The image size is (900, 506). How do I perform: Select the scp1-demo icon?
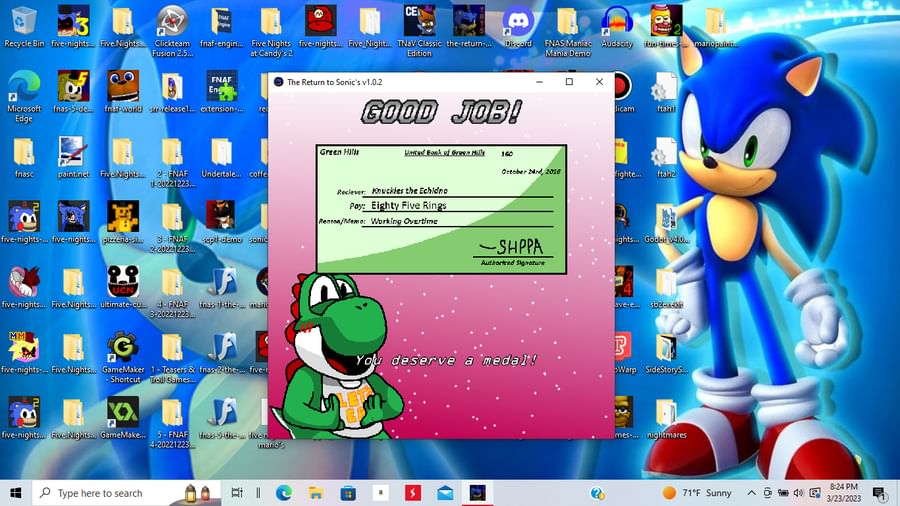click(x=222, y=223)
